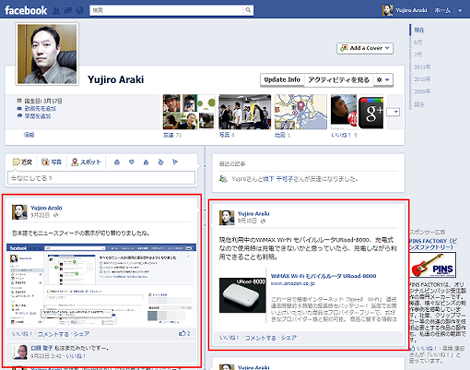Jump to 2010年 on the timeline

422,79
